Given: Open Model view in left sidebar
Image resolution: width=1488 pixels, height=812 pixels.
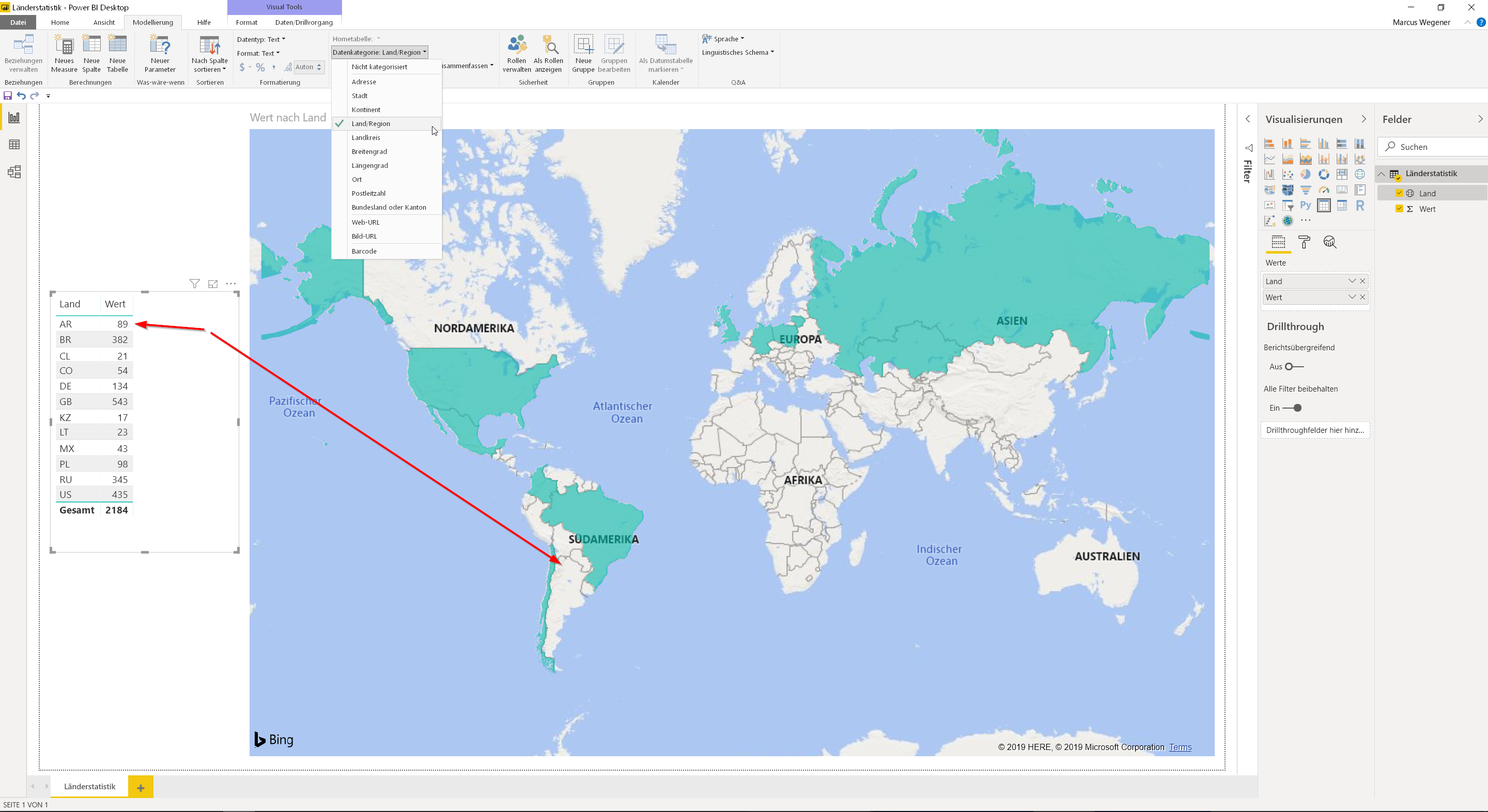Looking at the screenshot, I should [14, 171].
